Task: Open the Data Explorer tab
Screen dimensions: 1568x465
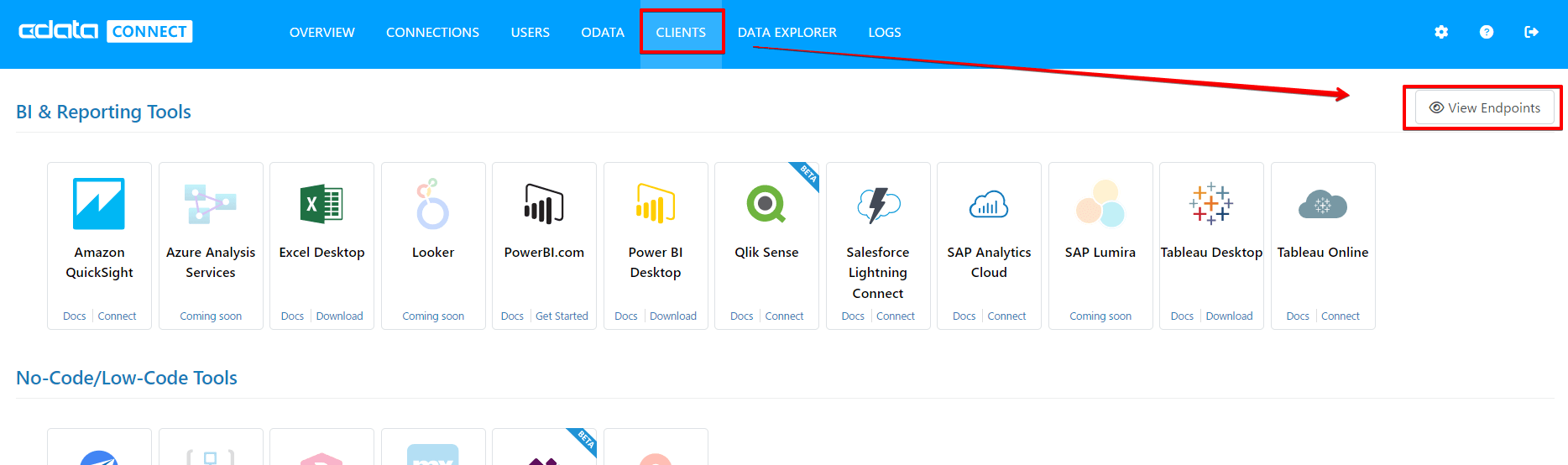Action: point(787,32)
